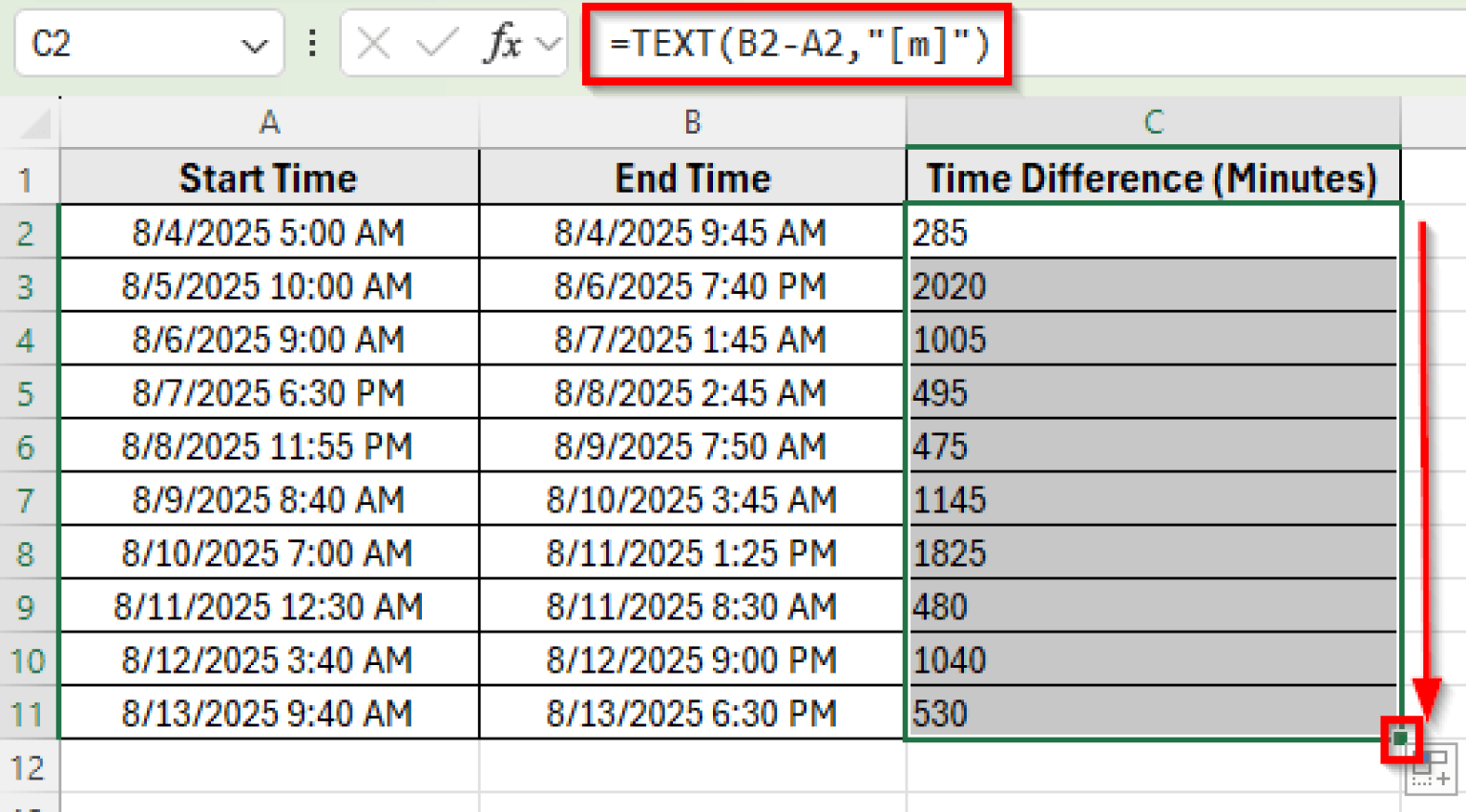Select the Time Difference (Minutes) header cell
Image resolution: width=1466 pixels, height=812 pixels.
[x=1153, y=177]
